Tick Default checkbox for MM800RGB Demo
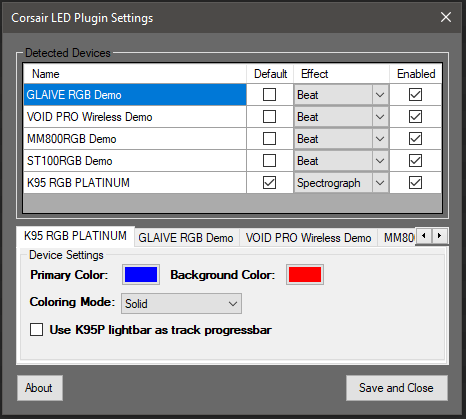466x419 pixels. (x=269, y=139)
